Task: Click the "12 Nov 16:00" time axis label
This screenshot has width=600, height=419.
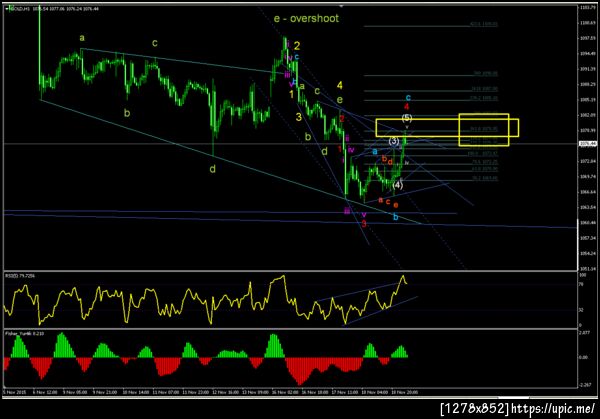Action: coord(225,392)
